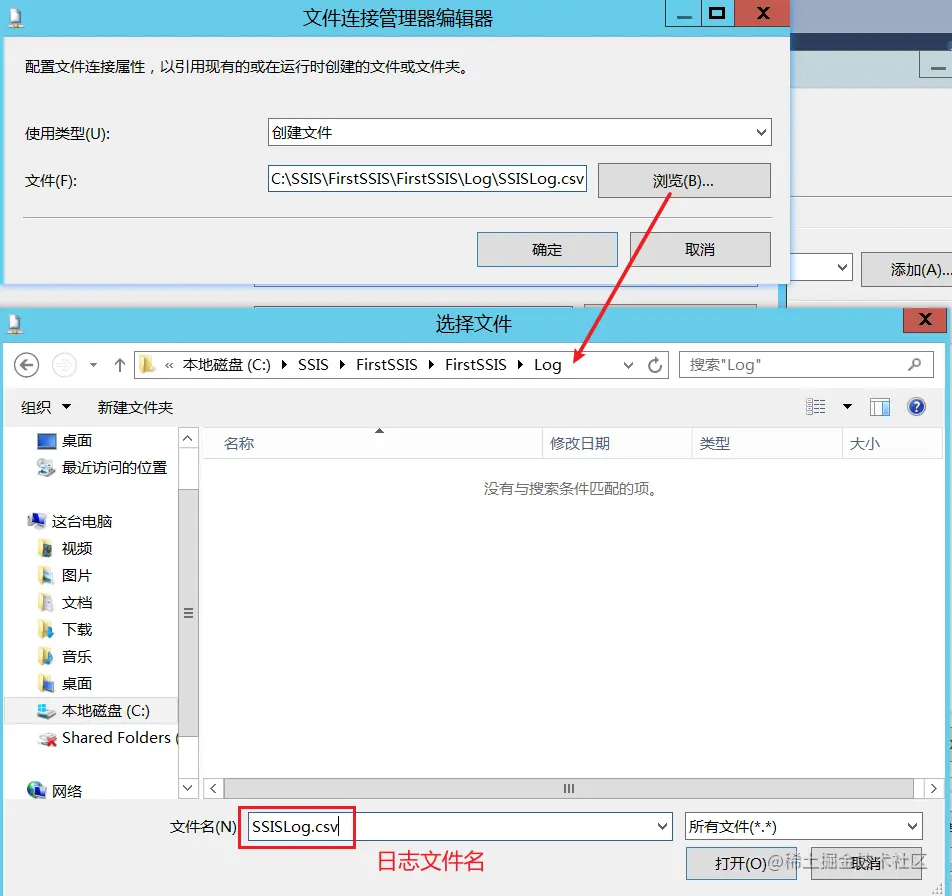
Task: Click the 文件(F) path field
Action: 427,178
